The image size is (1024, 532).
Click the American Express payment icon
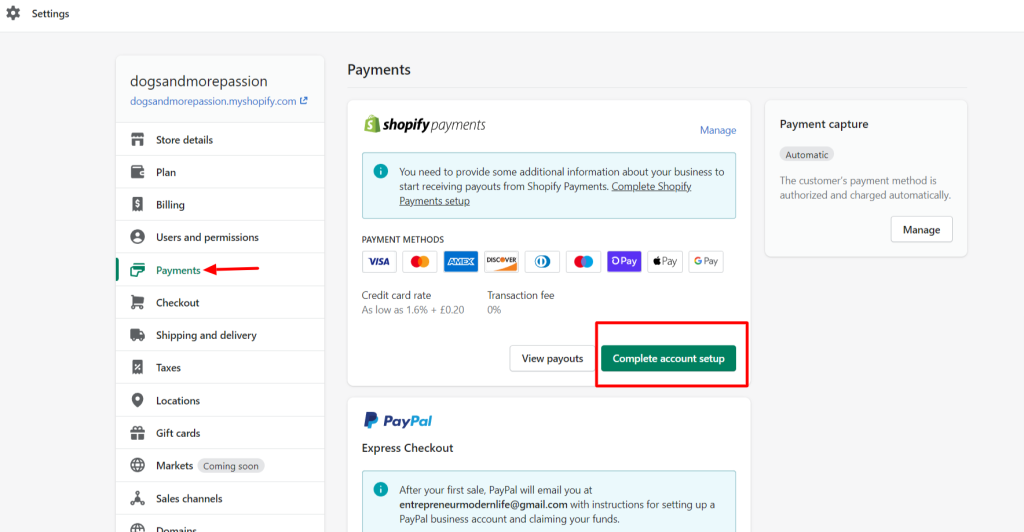pos(461,262)
